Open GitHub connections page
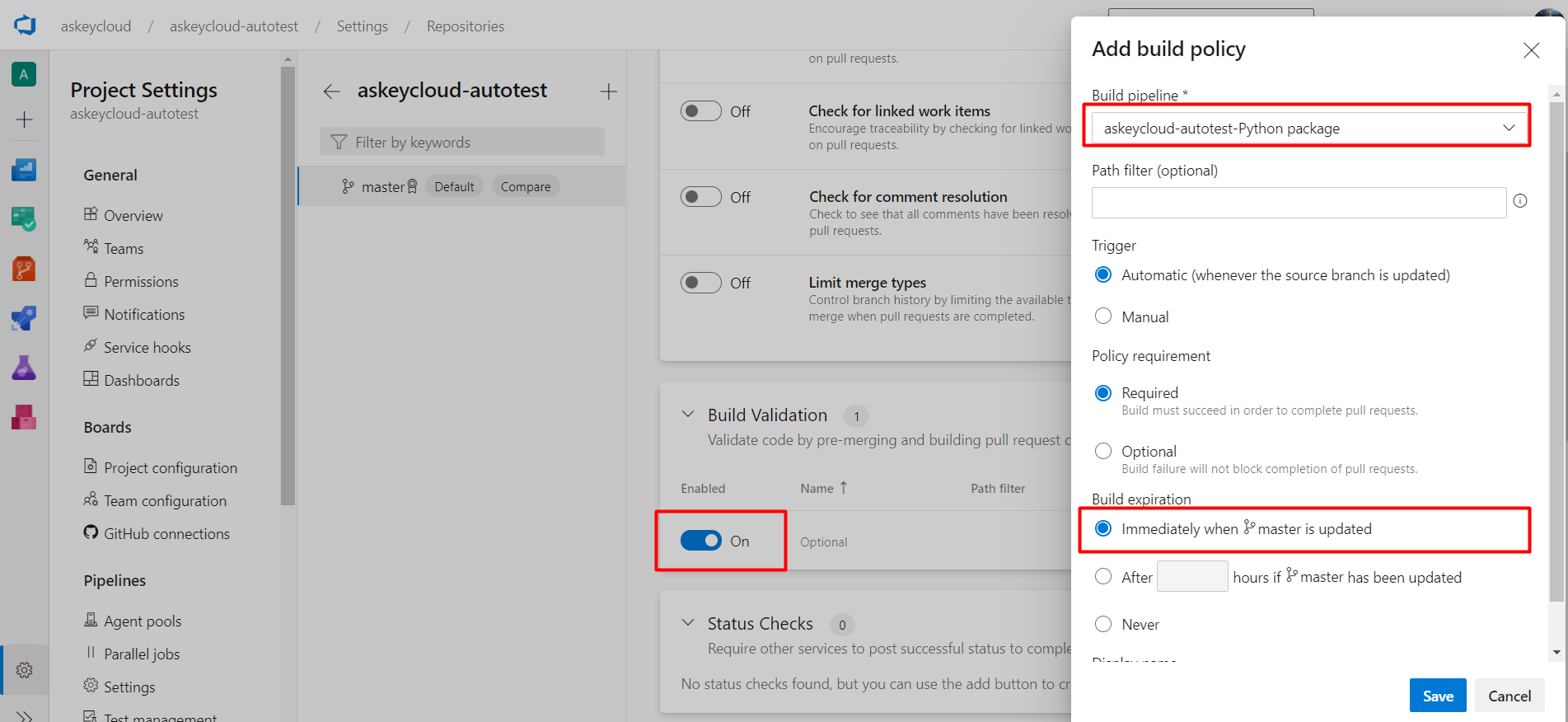The width and height of the screenshot is (1568, 722). pyautogui.click(x=166, y=533)
